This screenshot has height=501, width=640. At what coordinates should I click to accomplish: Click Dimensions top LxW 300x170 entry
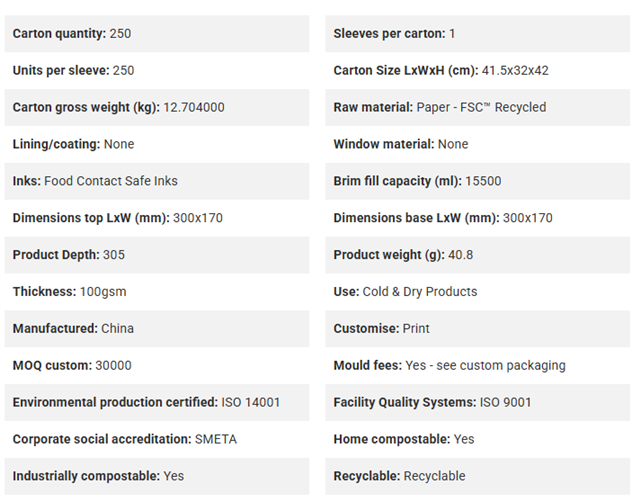118,218
